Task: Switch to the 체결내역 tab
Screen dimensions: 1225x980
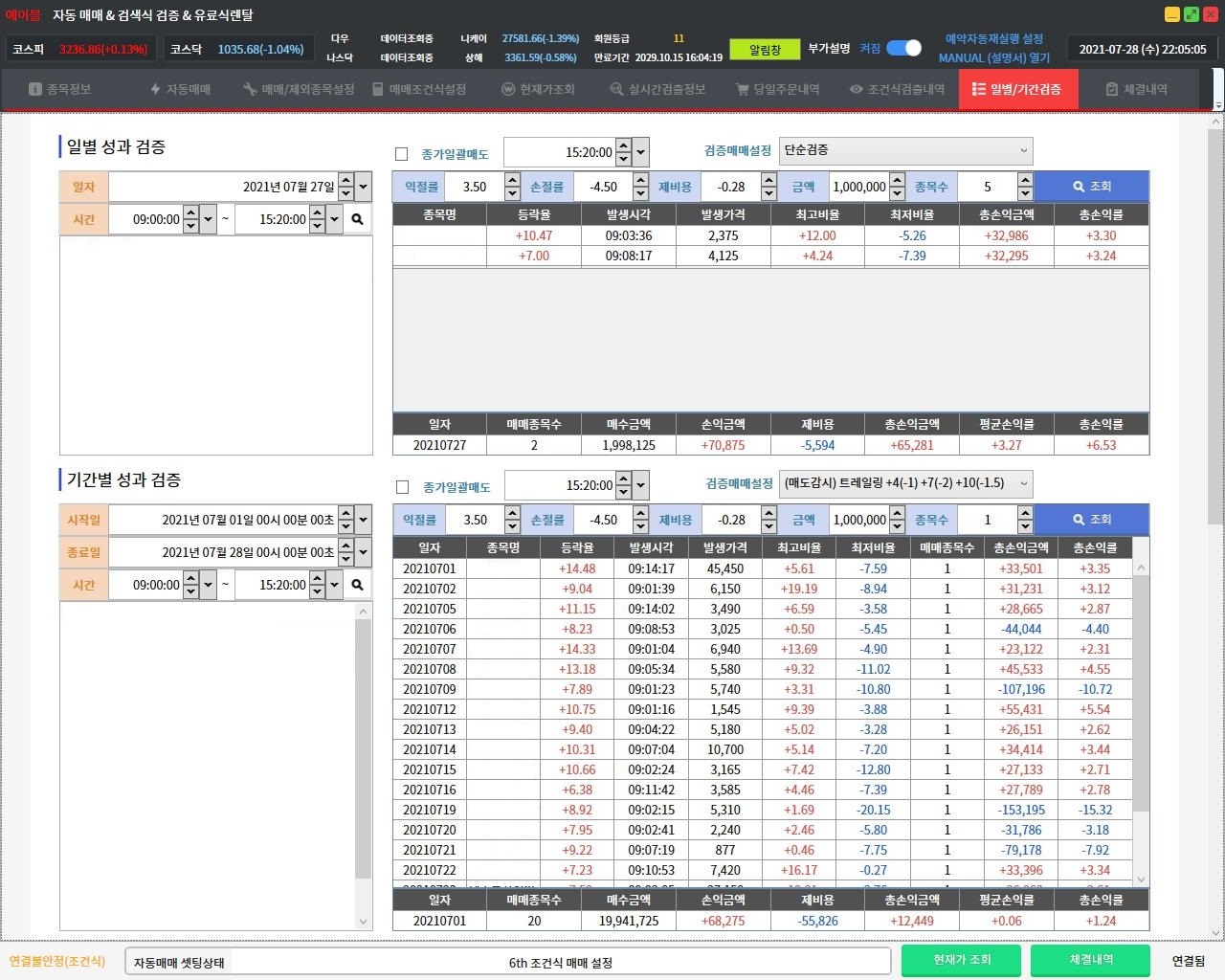Action: click(1136, 89)
